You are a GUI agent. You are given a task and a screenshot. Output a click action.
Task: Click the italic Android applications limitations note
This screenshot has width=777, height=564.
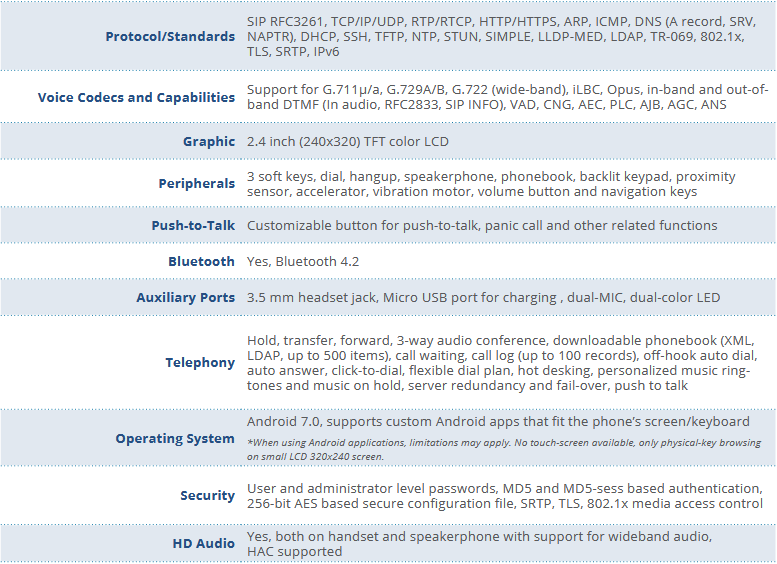point(497,448)
